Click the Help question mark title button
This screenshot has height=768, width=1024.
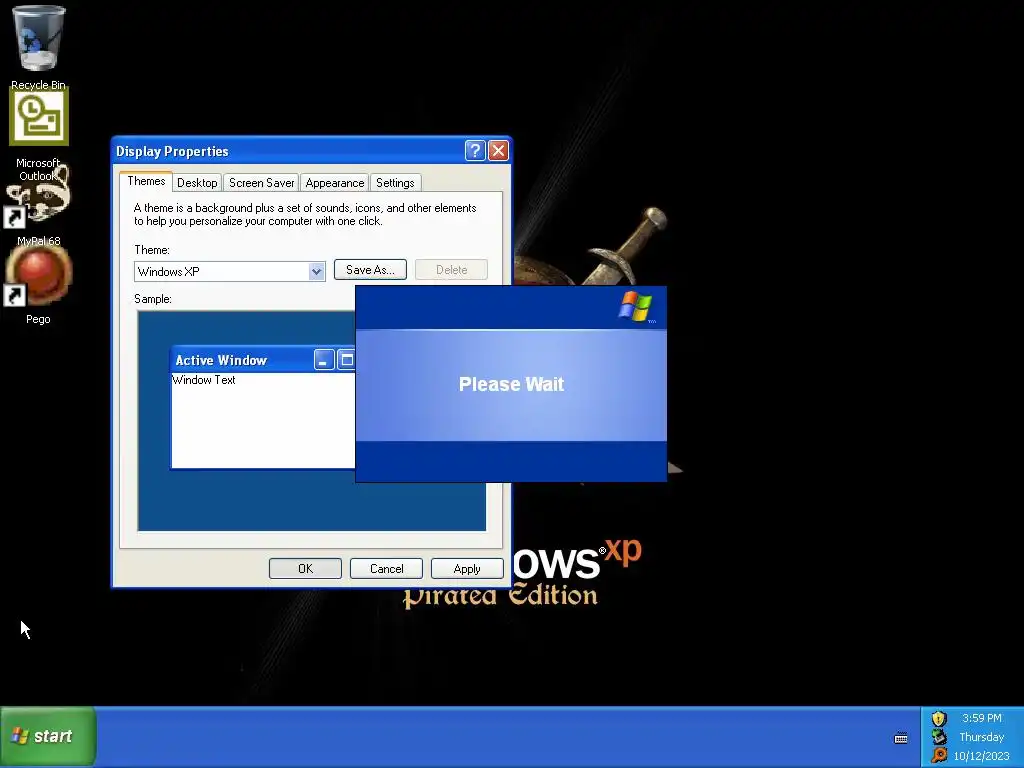(475, 151)
